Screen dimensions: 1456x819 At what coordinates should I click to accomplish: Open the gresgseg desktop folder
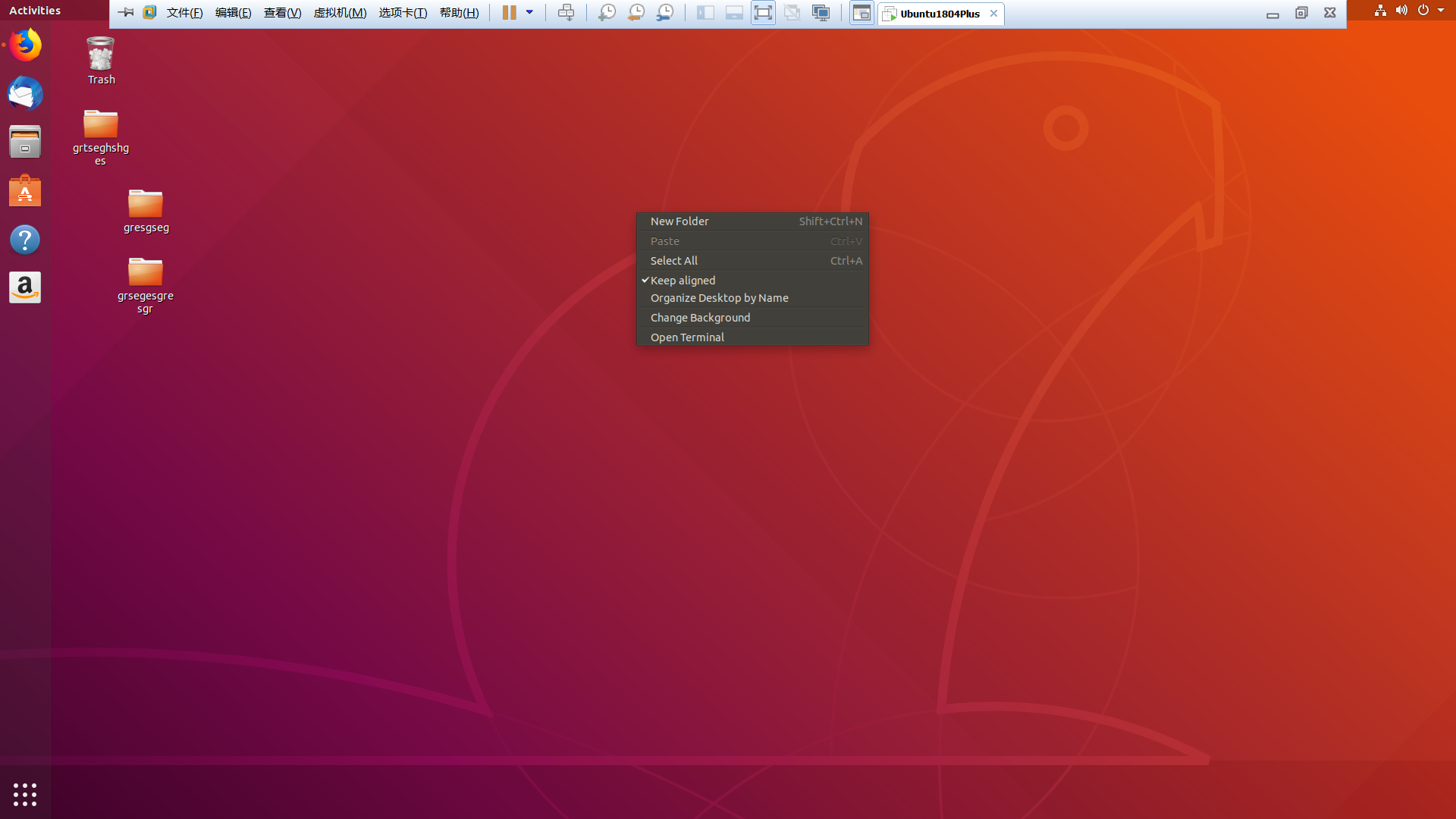(x=146, y=205)
